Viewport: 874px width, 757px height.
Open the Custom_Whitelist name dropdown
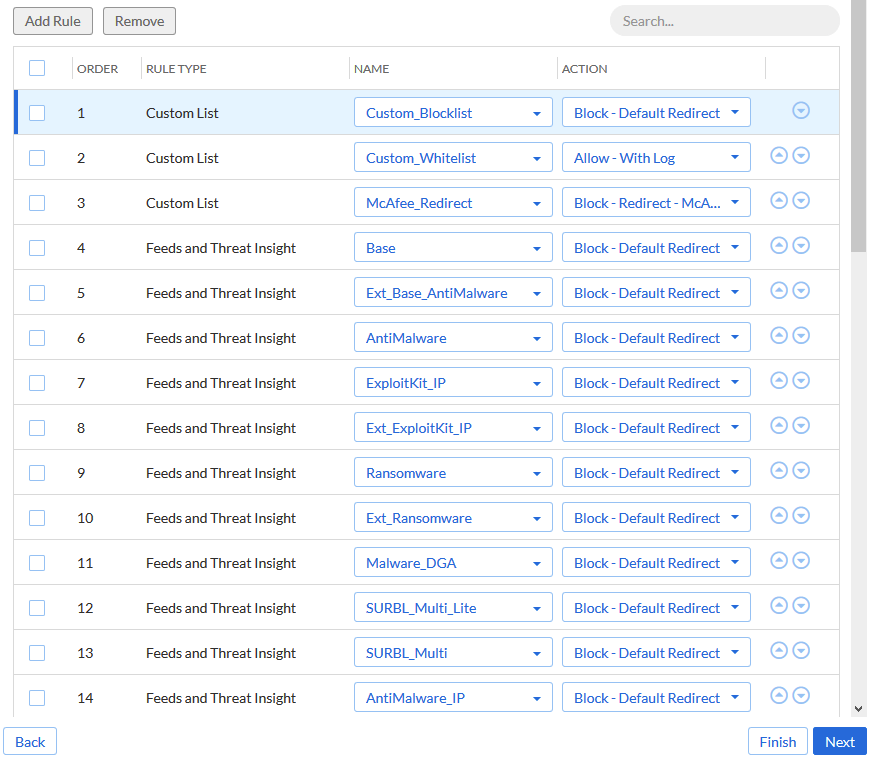coord(453,158)
